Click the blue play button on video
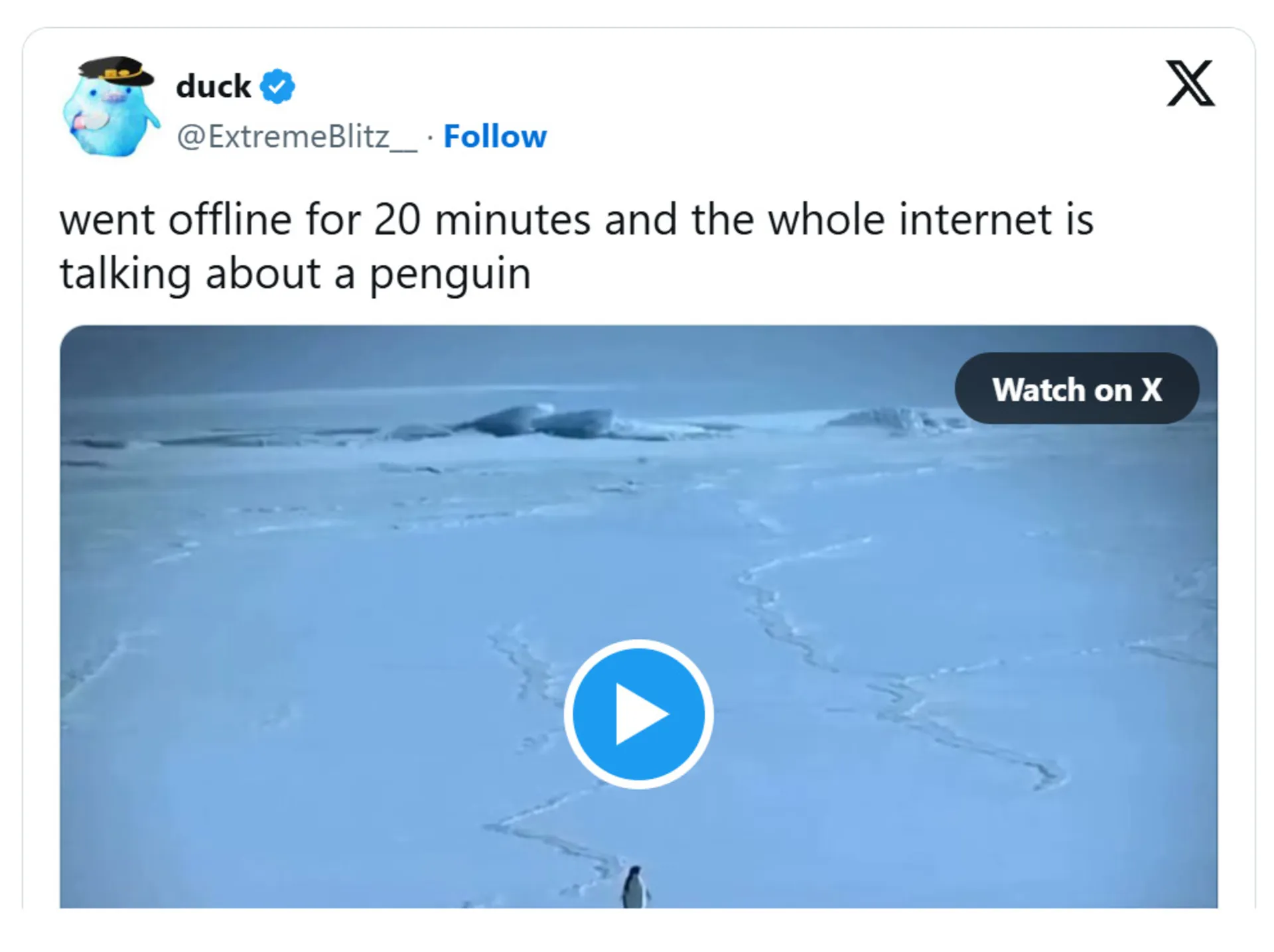This screenshot has width=1274, height=952. pyautogui.click(x=638, y=714)
